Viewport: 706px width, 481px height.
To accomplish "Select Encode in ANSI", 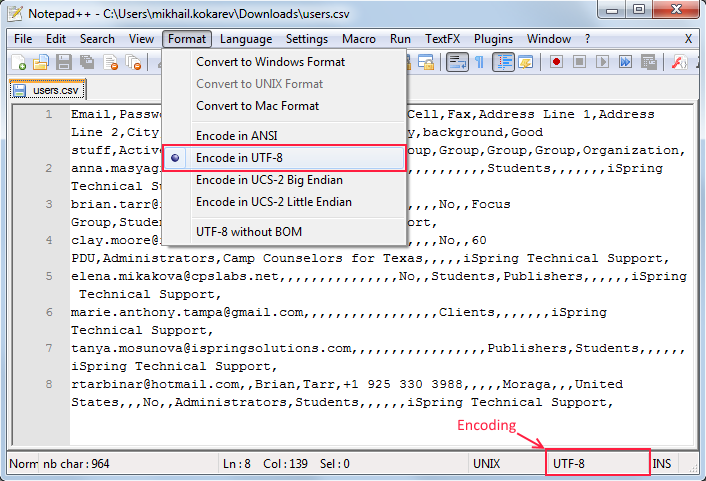I will (285, 136).
